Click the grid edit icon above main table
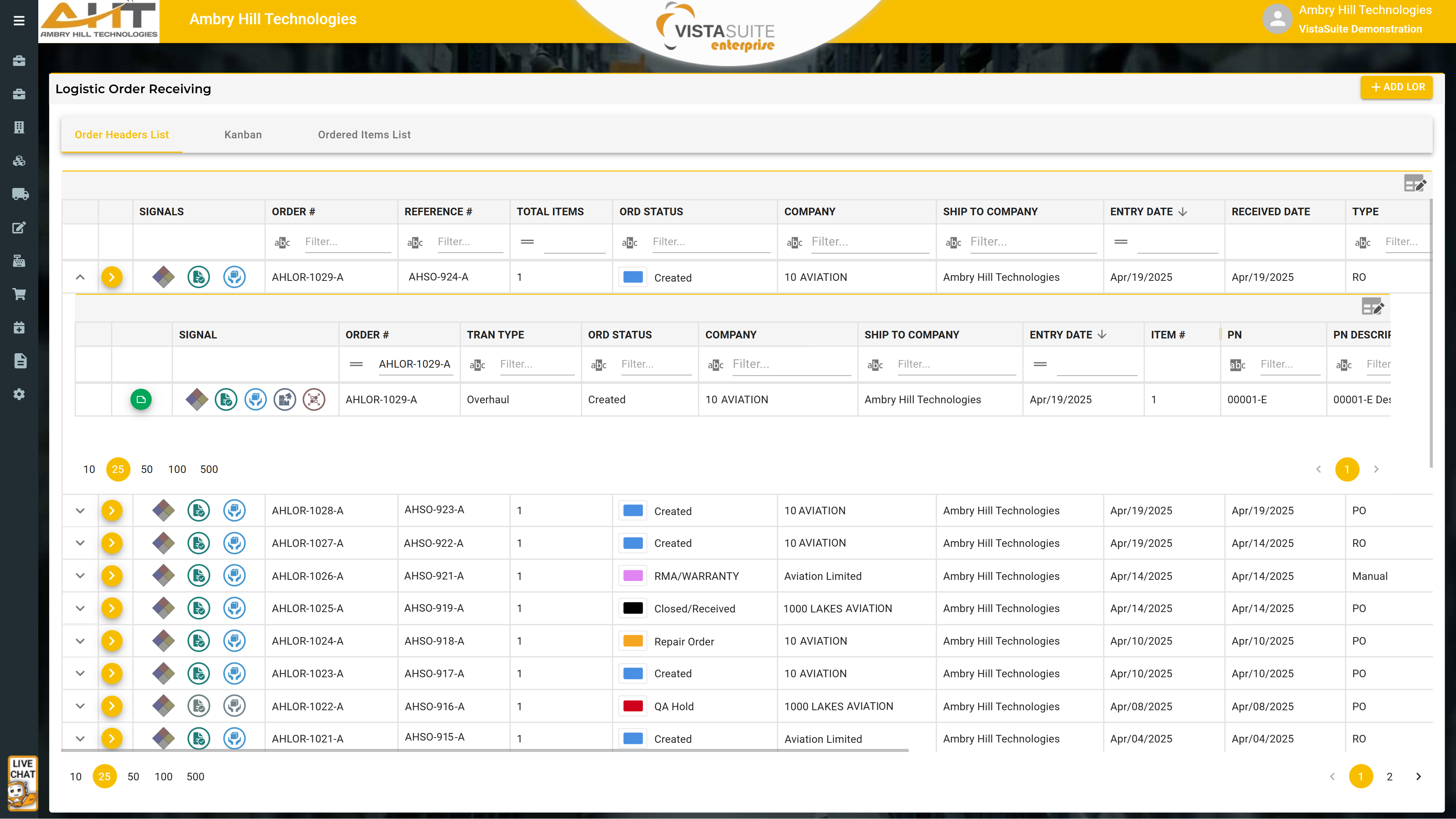The image size is (1456, 819). coord(1415,183)
